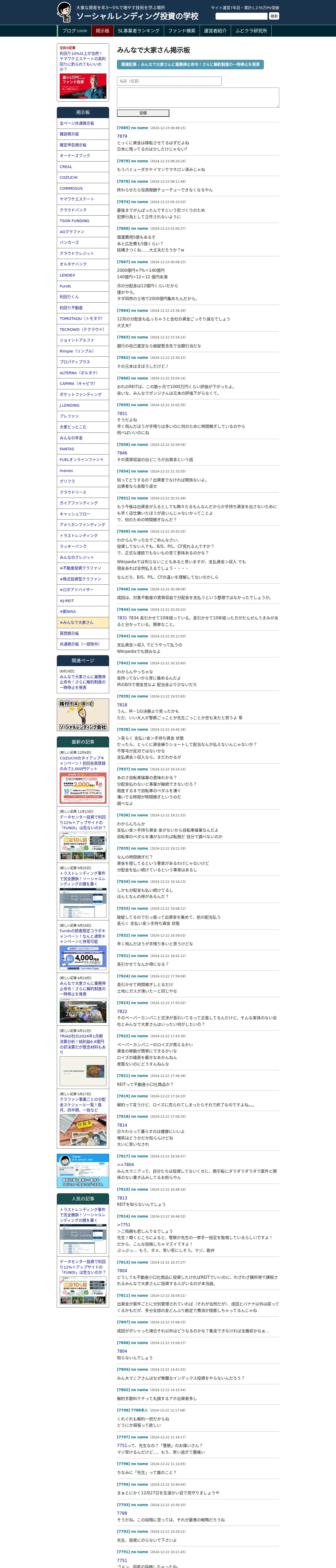This screenshot has height=1568, width=336.
Task: Open the TSON FUNDING board link
Action: tap(83, 221)
